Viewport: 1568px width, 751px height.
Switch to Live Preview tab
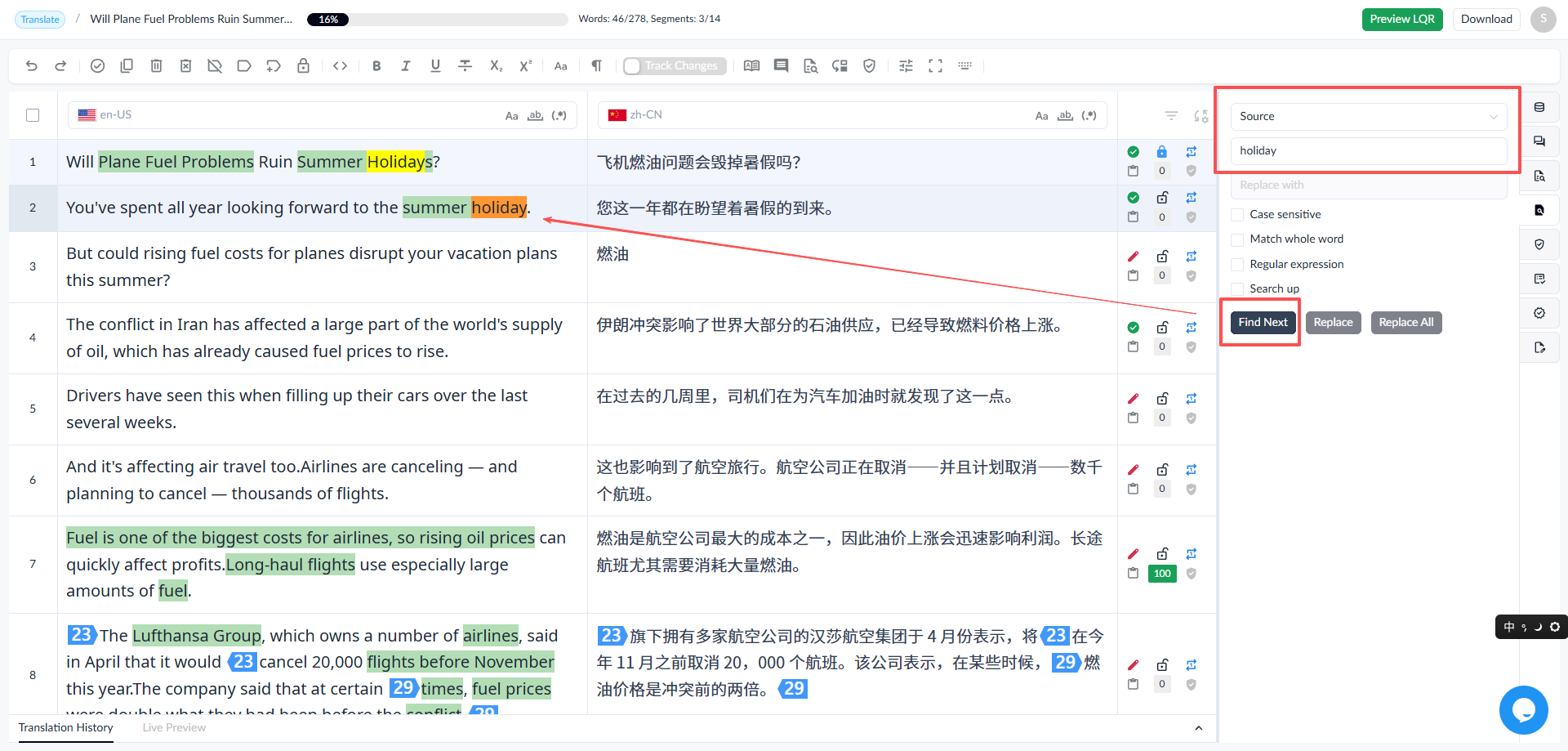click(174, 728)
